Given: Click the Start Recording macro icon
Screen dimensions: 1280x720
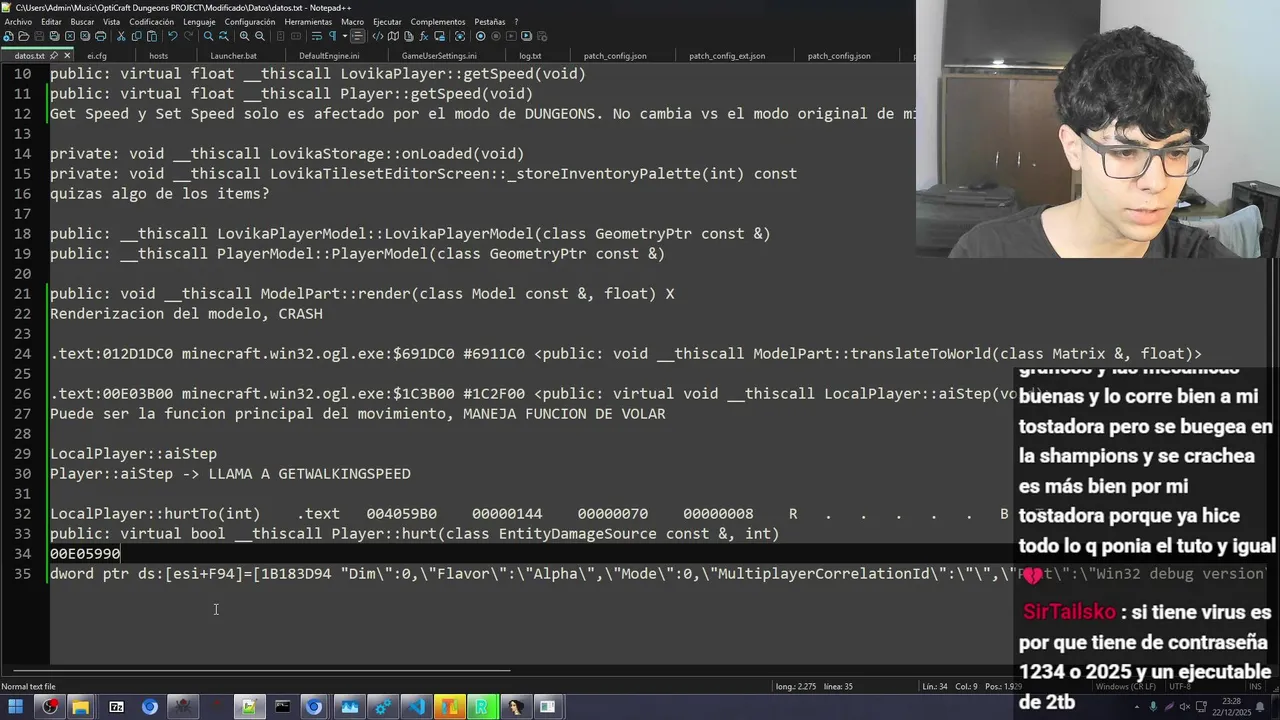Looking at the screenshot, I should click(x=480, y=36).
